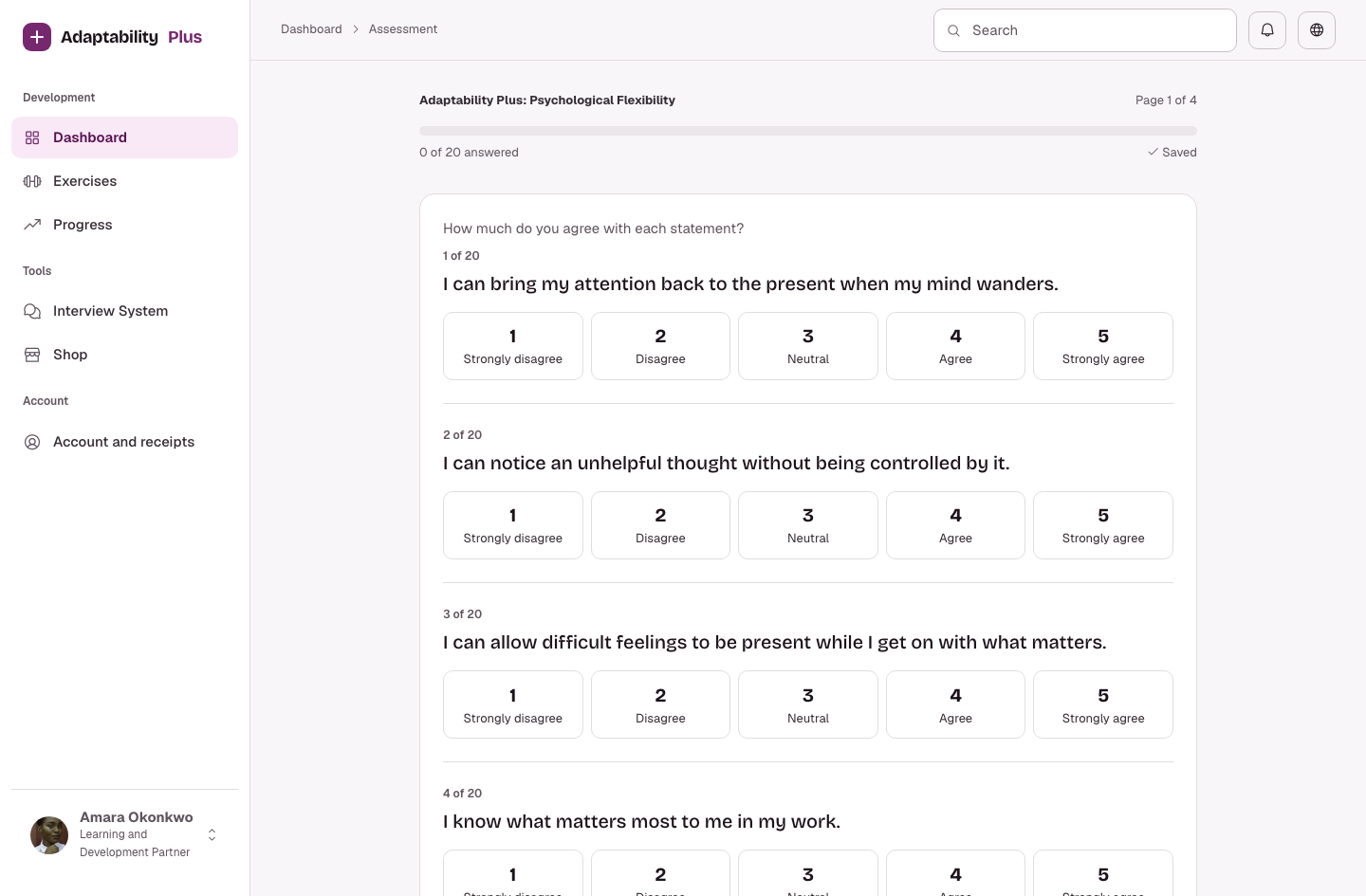
Task: Select 4 Agree for question 3
Action: click(955, 704)
